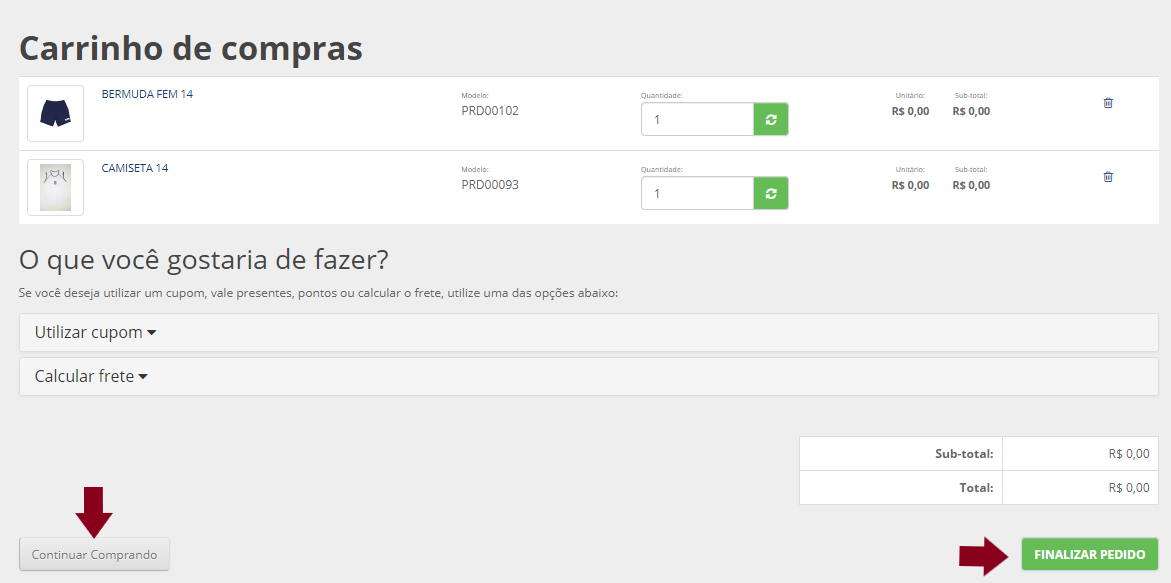Click the red arrow above Continuar Comprando
This screenshot has width=1171, height=583.
(x=94, y=511)
